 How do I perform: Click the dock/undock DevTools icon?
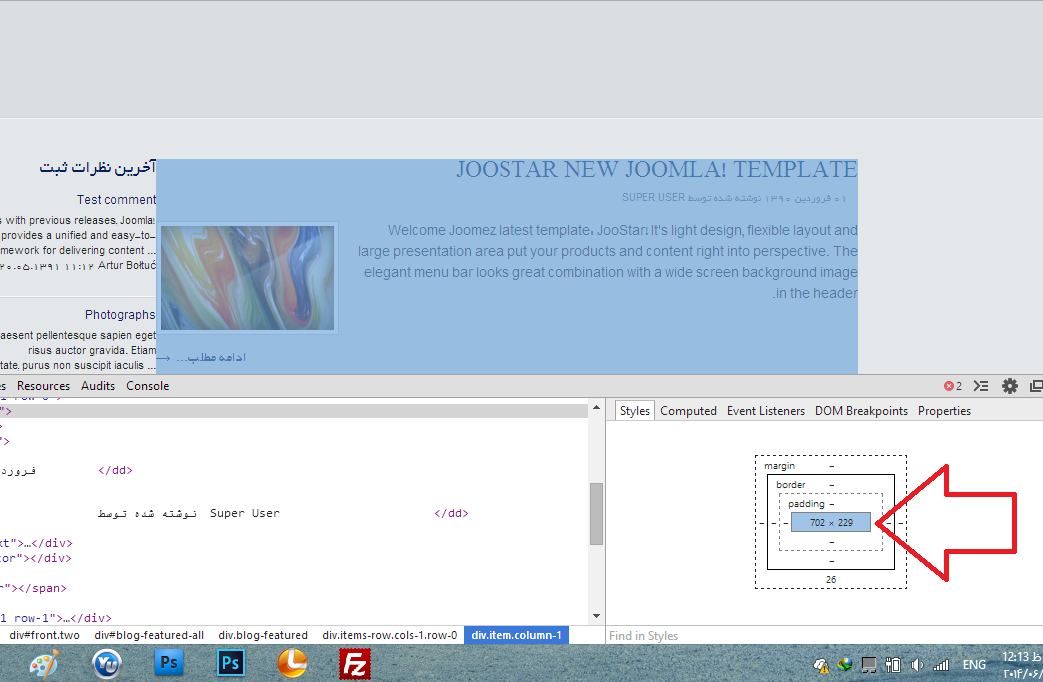pyautogui.click(x=1036, y=386)
